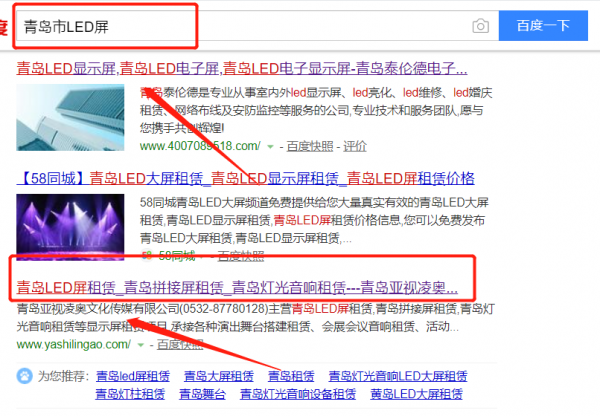Click the camera image-search icon
600x416 pixels.
481,26
